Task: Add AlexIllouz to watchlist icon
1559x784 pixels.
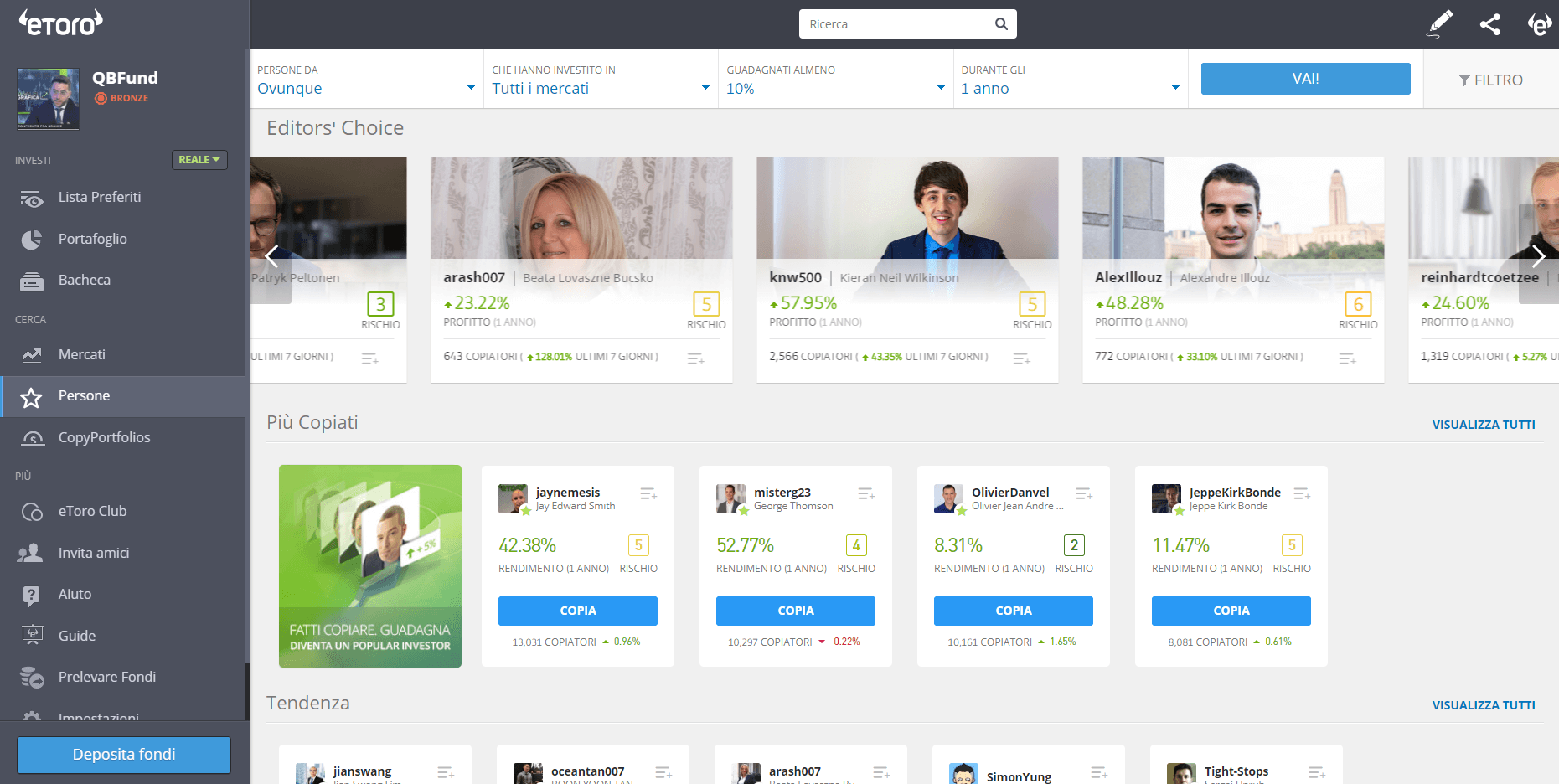Action: (x=1347, y=358)
